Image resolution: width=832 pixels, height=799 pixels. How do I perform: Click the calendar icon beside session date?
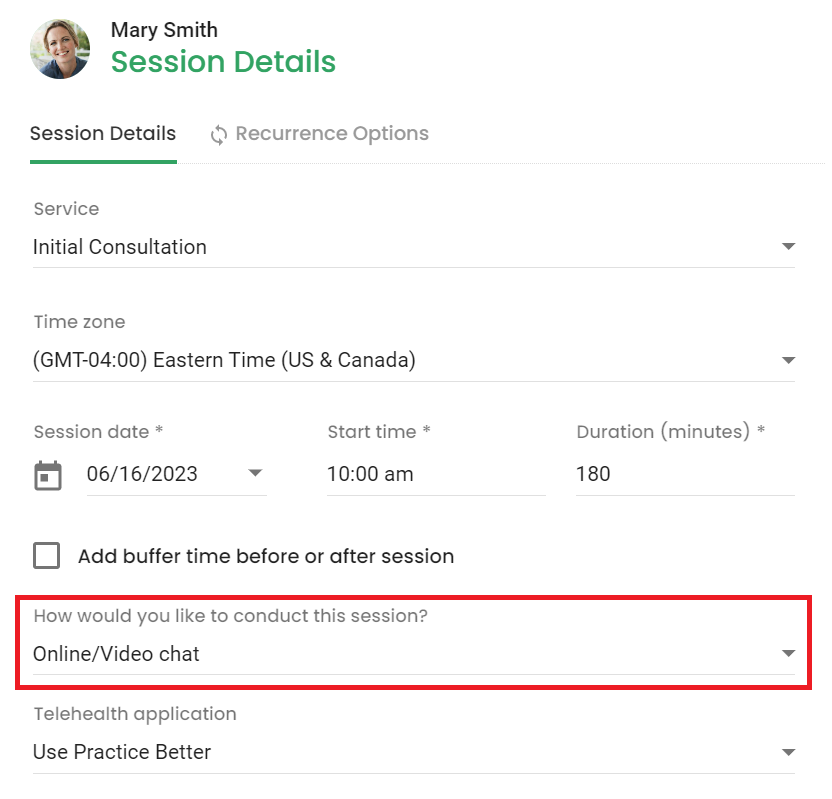(x=48, y=475)
